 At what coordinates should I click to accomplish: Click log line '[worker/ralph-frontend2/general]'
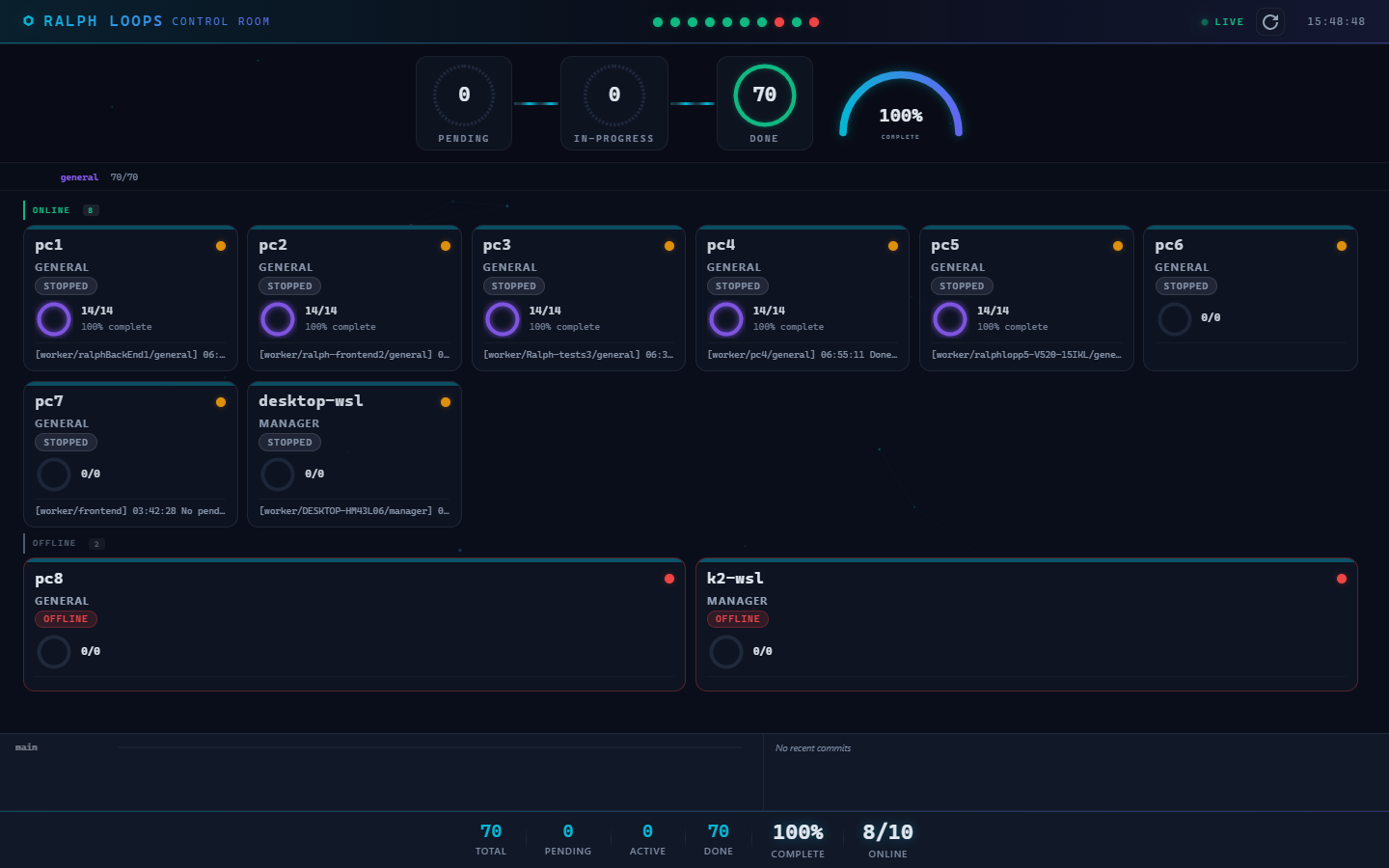coord(354,355)
